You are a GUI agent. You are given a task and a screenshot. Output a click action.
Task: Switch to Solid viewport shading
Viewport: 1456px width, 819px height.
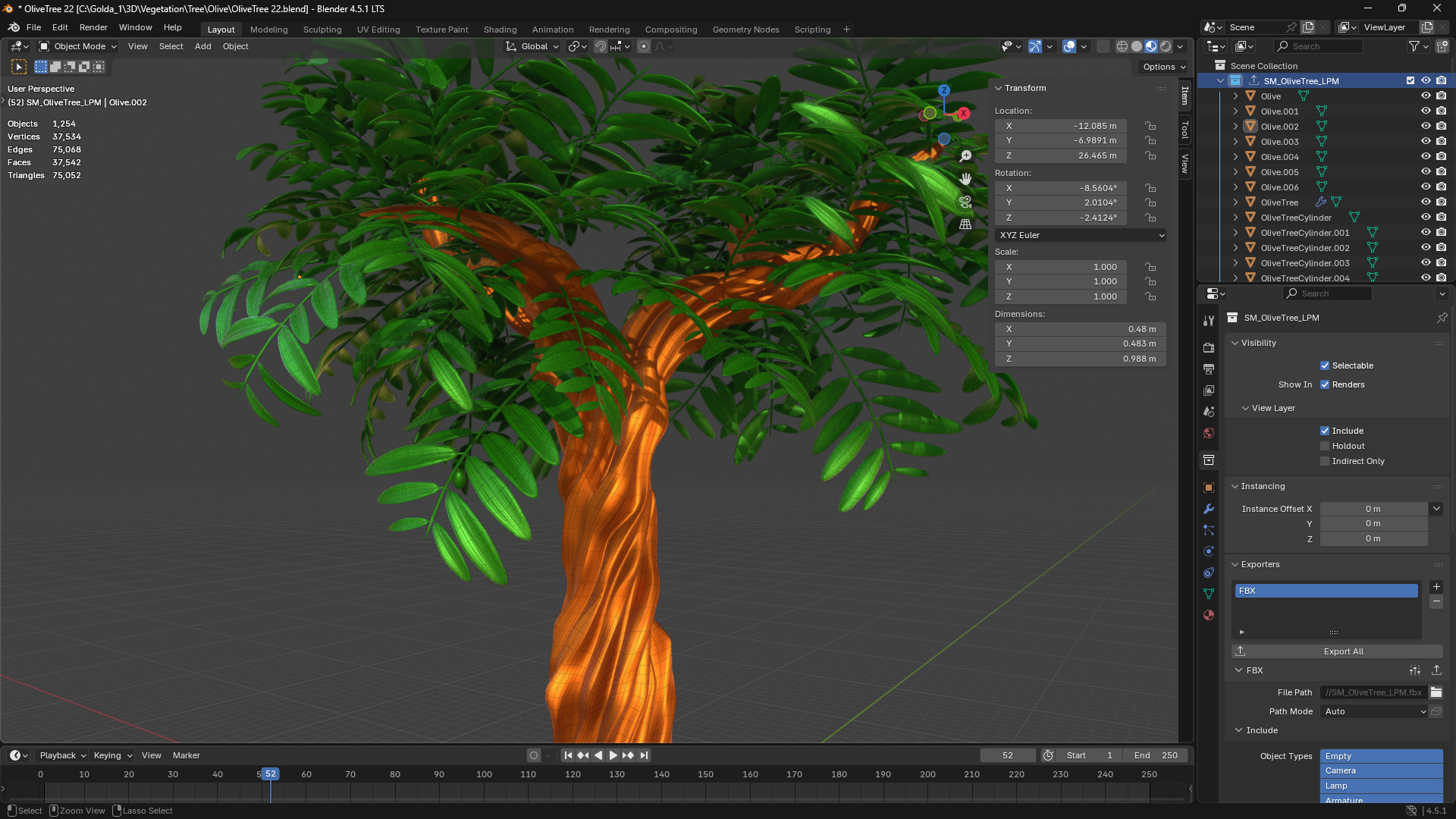(1137, 46)
